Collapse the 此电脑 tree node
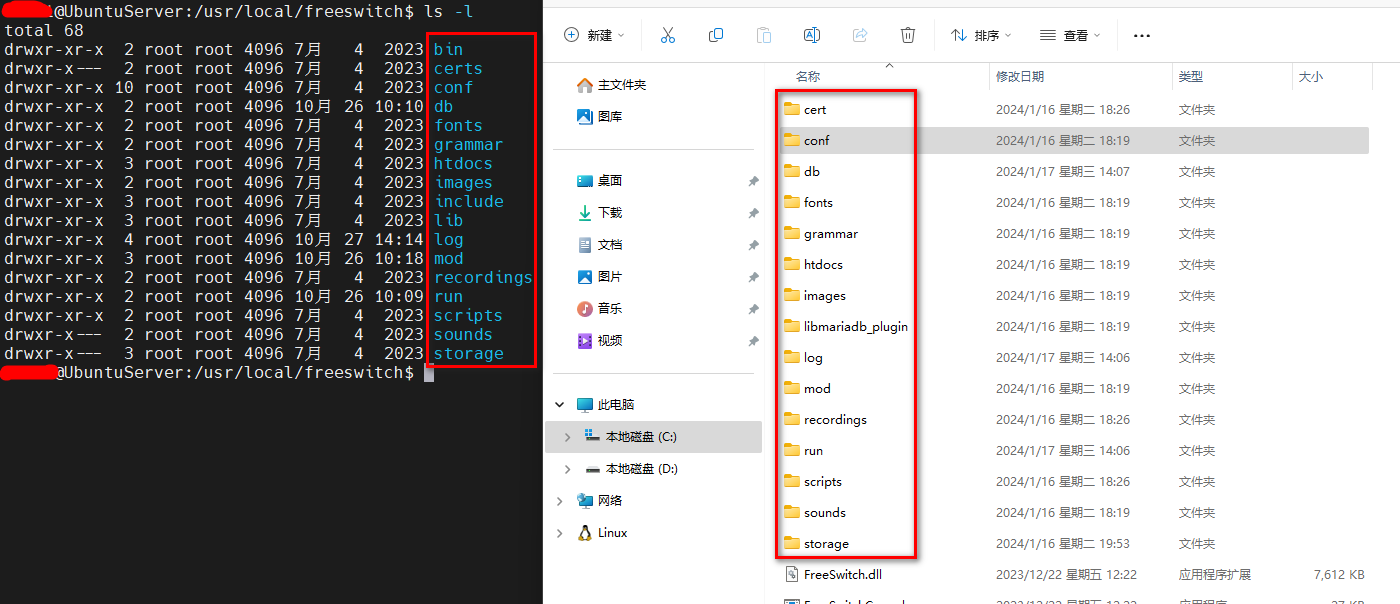 tap(559, 405)
